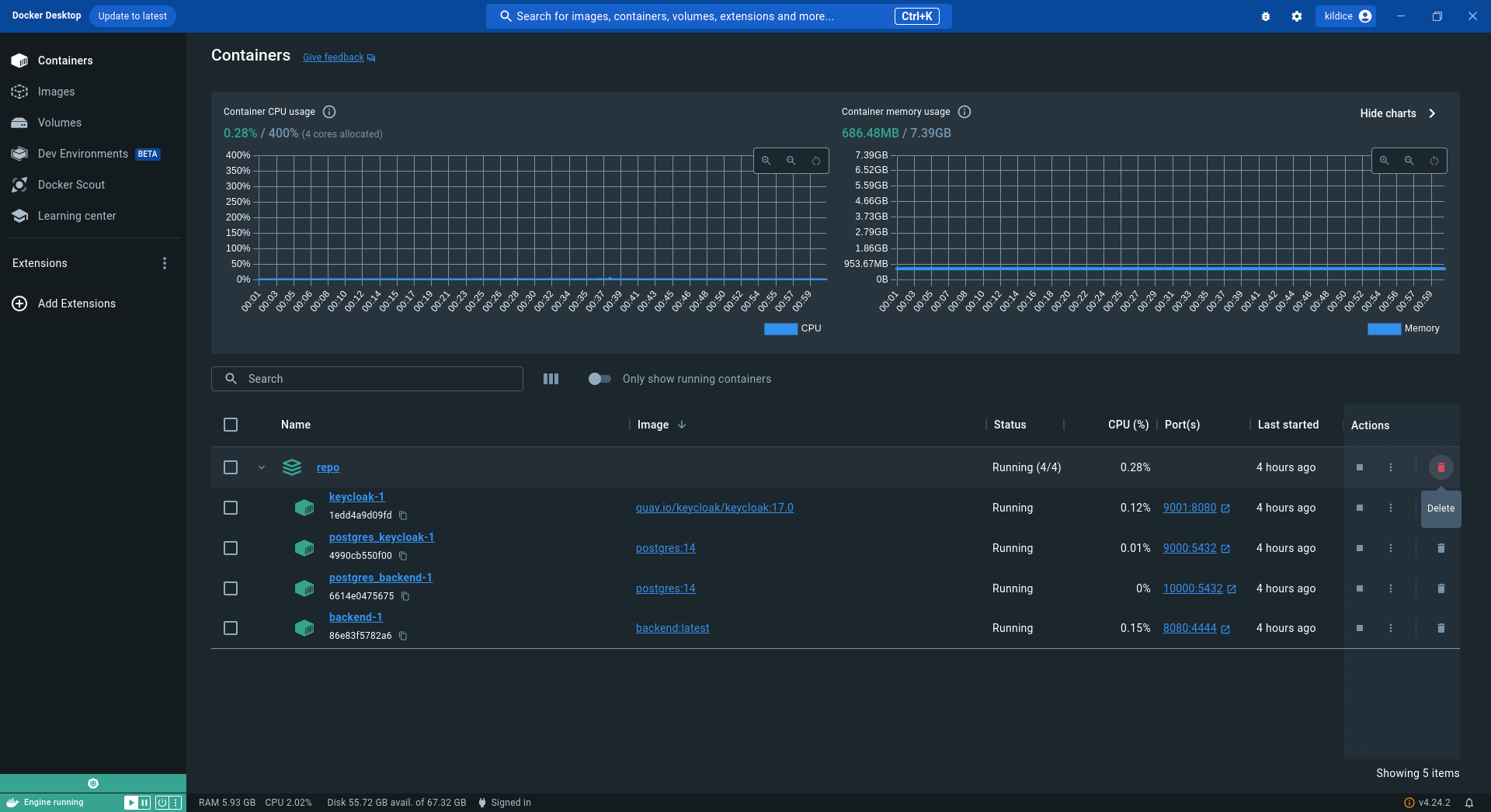Copy the keycloak-1 container ID

pyautogui.click(x=403, y=515)
